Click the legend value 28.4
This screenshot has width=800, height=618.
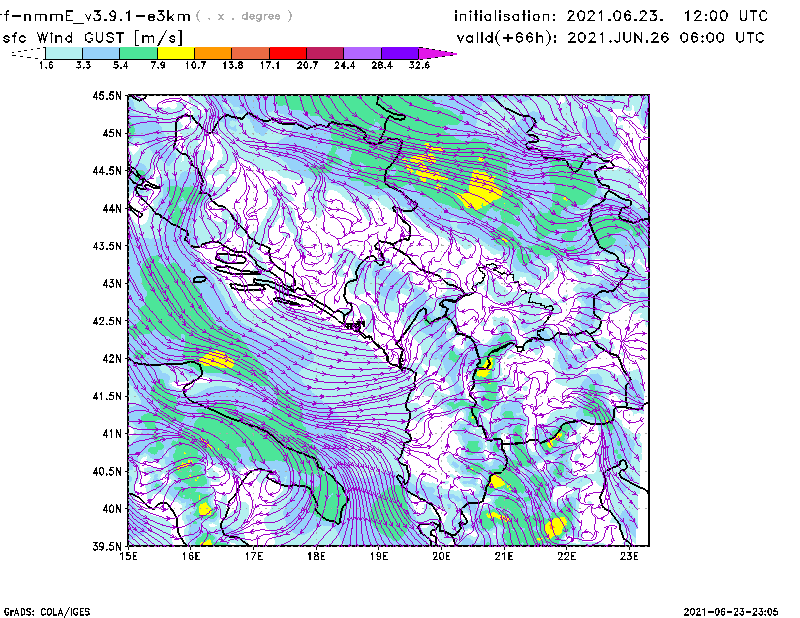[x=382, y=65]
